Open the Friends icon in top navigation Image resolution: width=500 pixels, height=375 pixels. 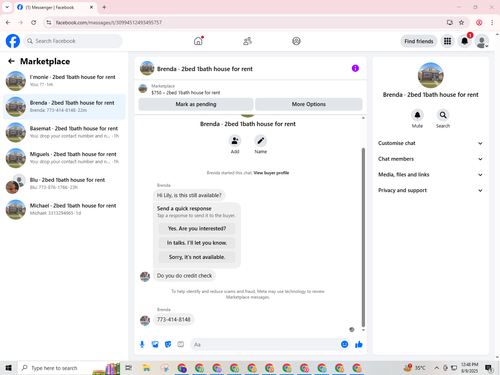click(x=247, y=41)
